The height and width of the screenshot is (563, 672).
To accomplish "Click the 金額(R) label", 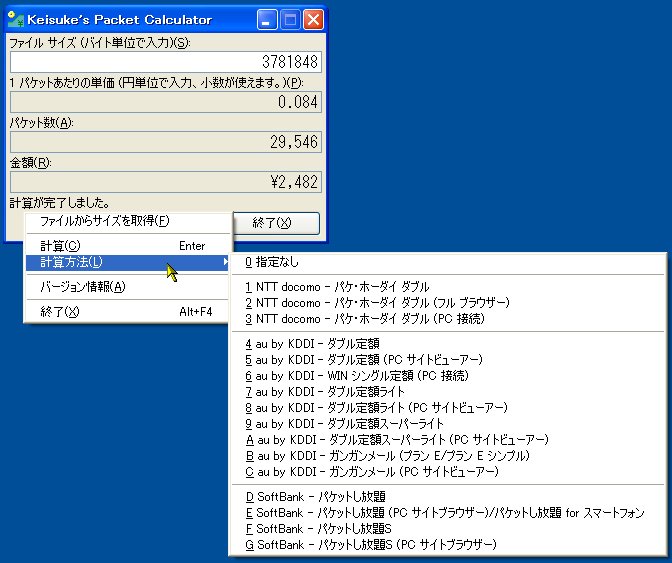I will (30, 163).
